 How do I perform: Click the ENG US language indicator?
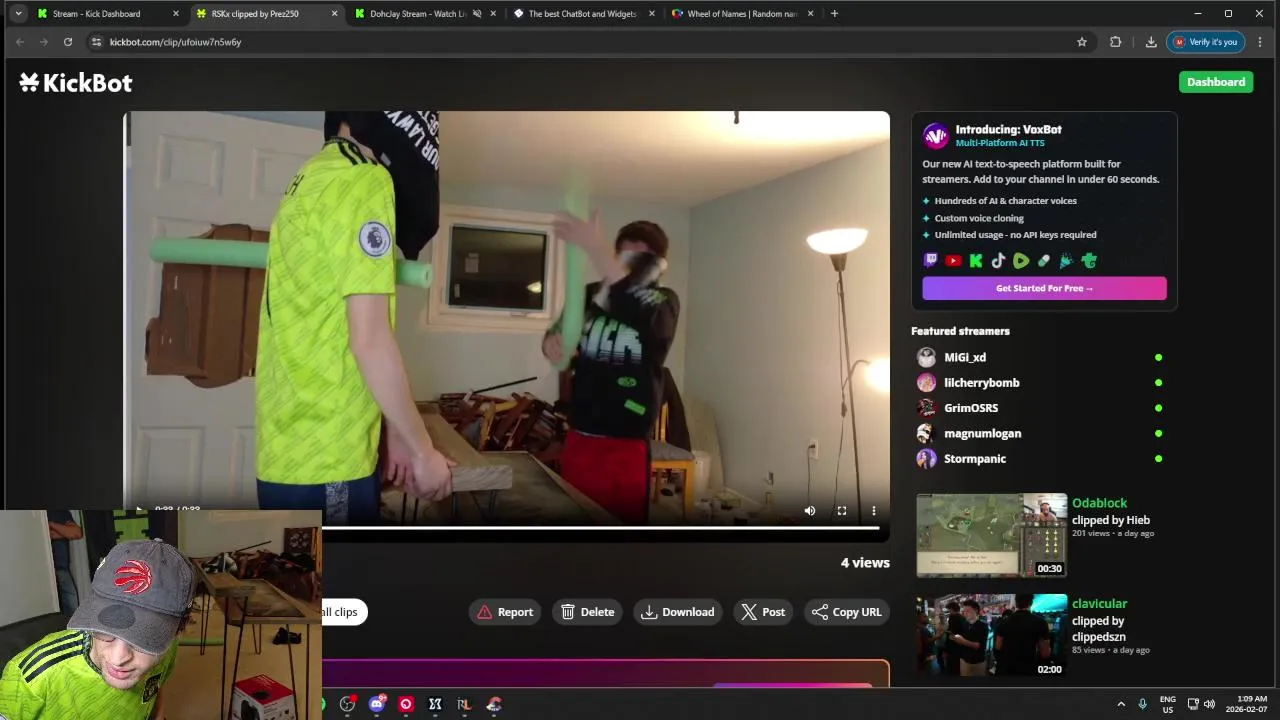tap(1168, 704)
